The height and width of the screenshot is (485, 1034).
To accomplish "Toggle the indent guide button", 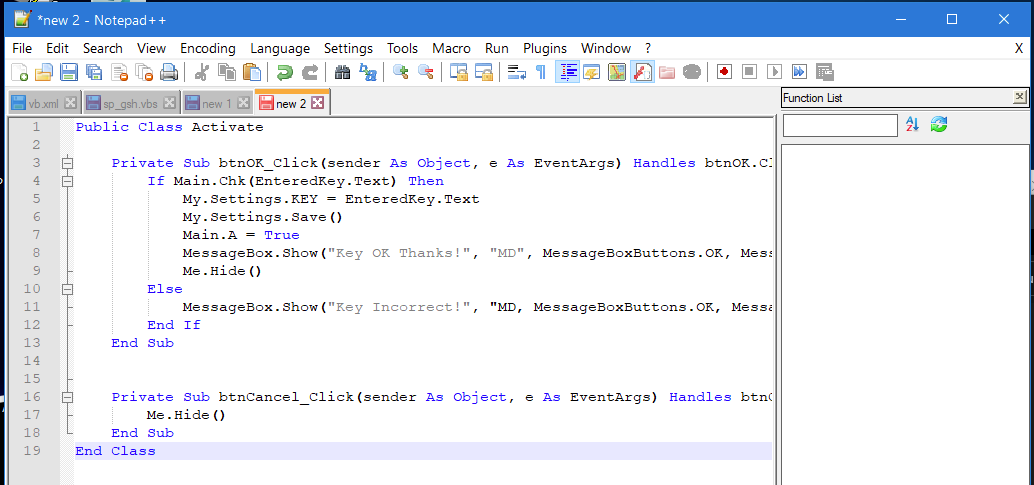I will (x=567, y=72).
